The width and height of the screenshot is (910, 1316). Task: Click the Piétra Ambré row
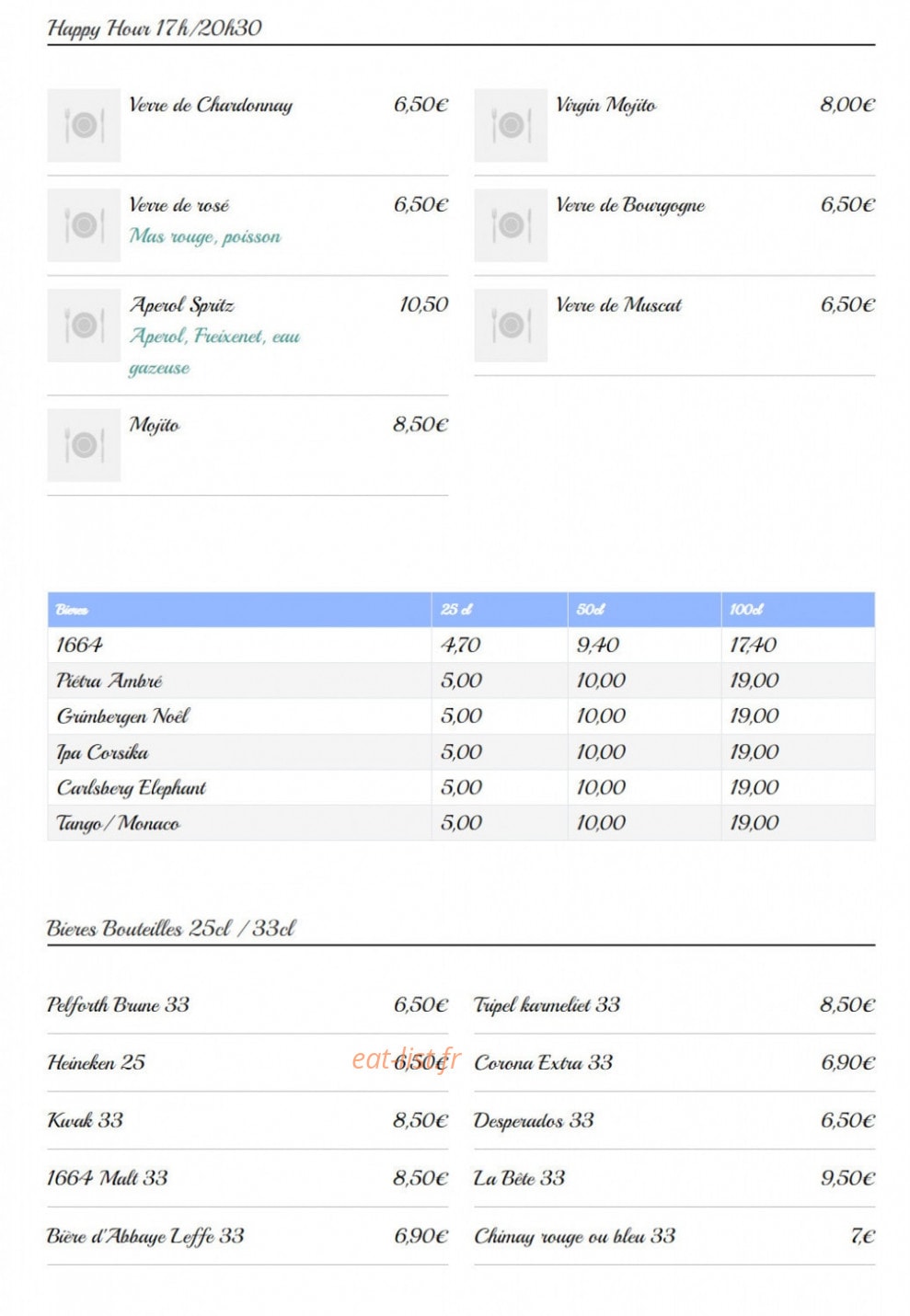(x=461, y=681)
